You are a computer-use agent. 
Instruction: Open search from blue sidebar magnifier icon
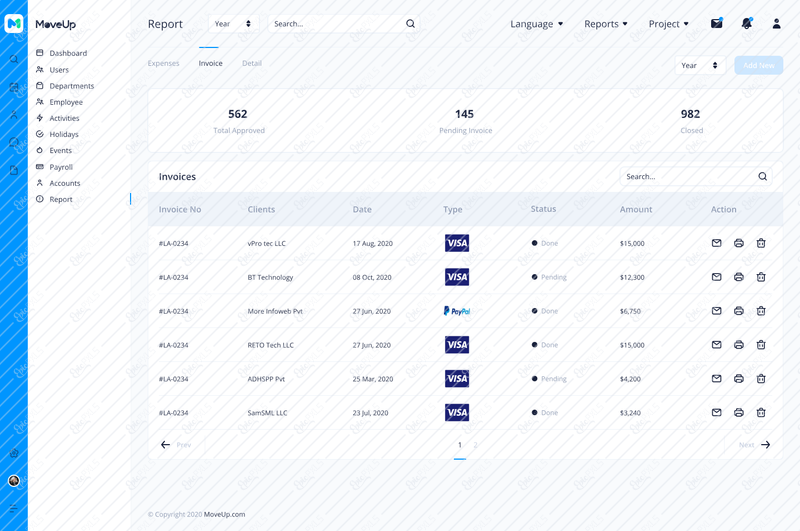coord(14,59)
